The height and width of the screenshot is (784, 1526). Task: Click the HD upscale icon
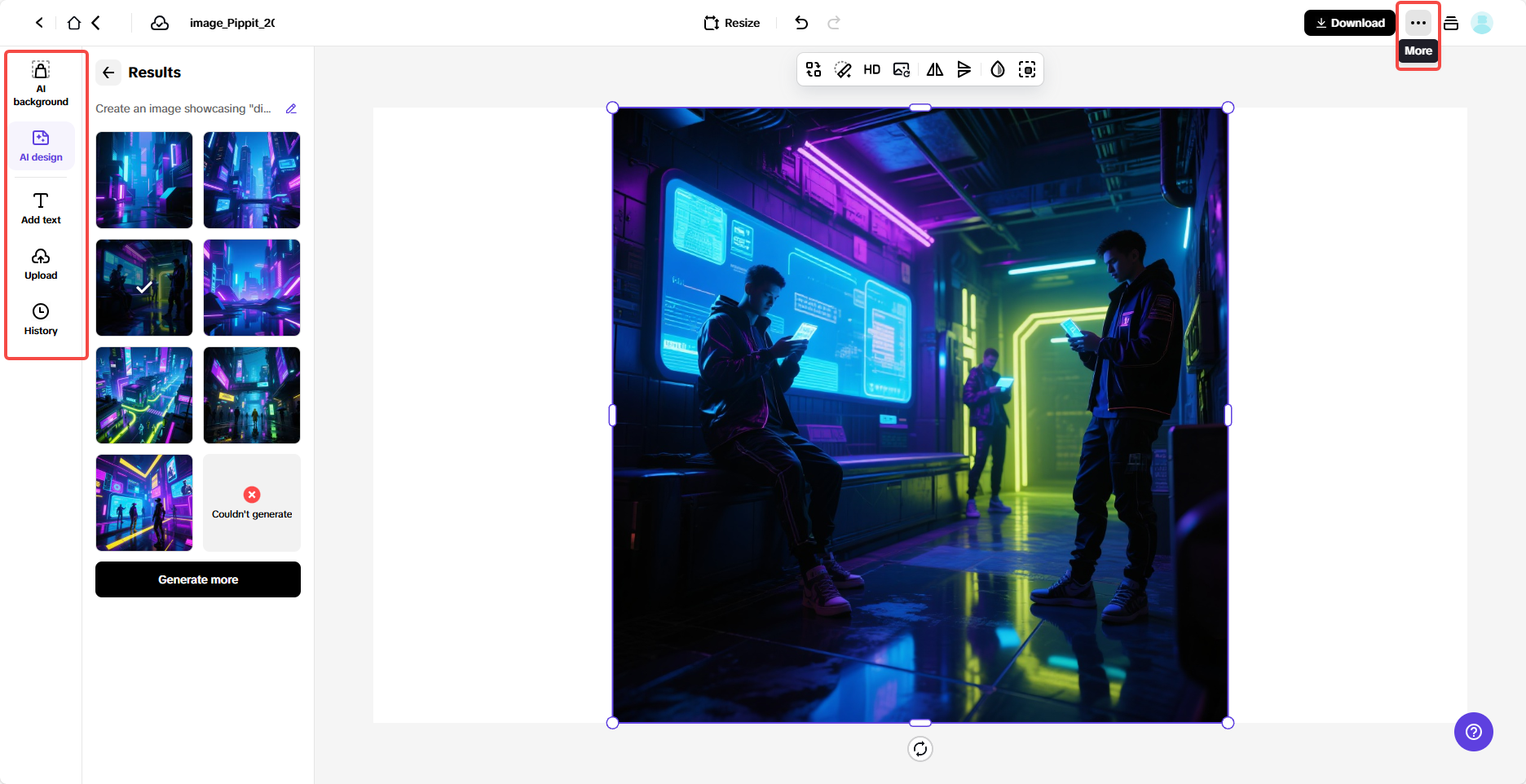click(871, 70)
